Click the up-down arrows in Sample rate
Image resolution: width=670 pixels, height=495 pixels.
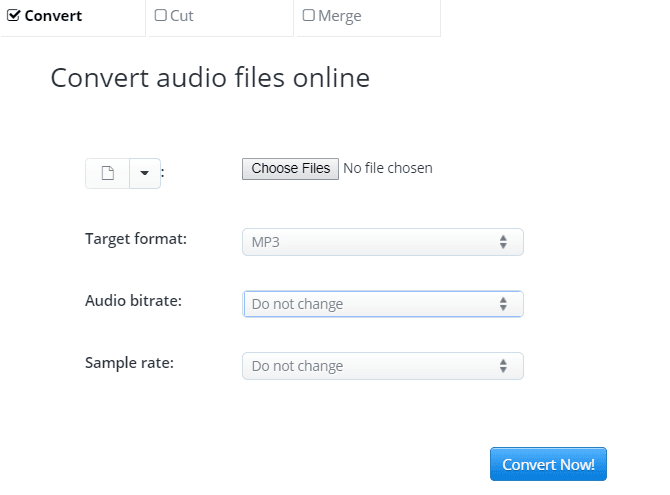pyautogui.click(x=503, y=366)
